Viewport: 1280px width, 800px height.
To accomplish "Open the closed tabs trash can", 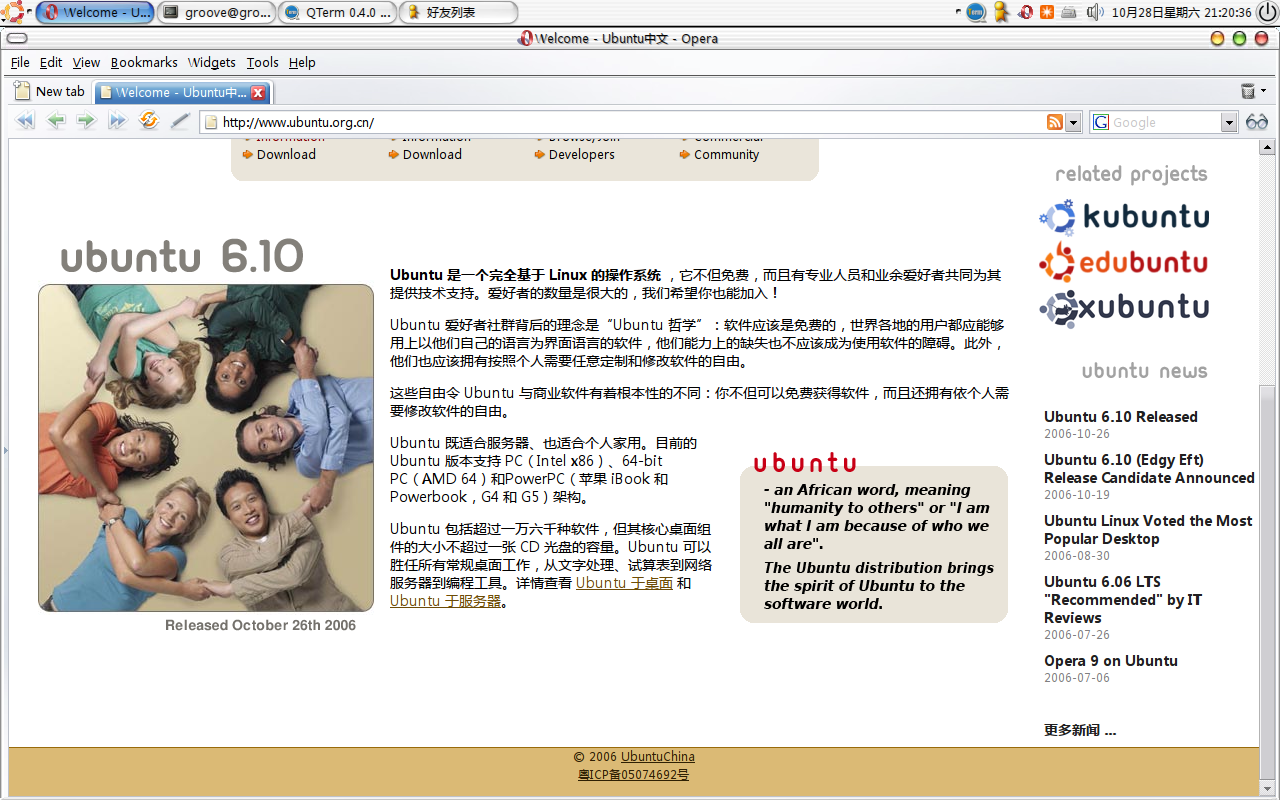I will coord(1247,92).
